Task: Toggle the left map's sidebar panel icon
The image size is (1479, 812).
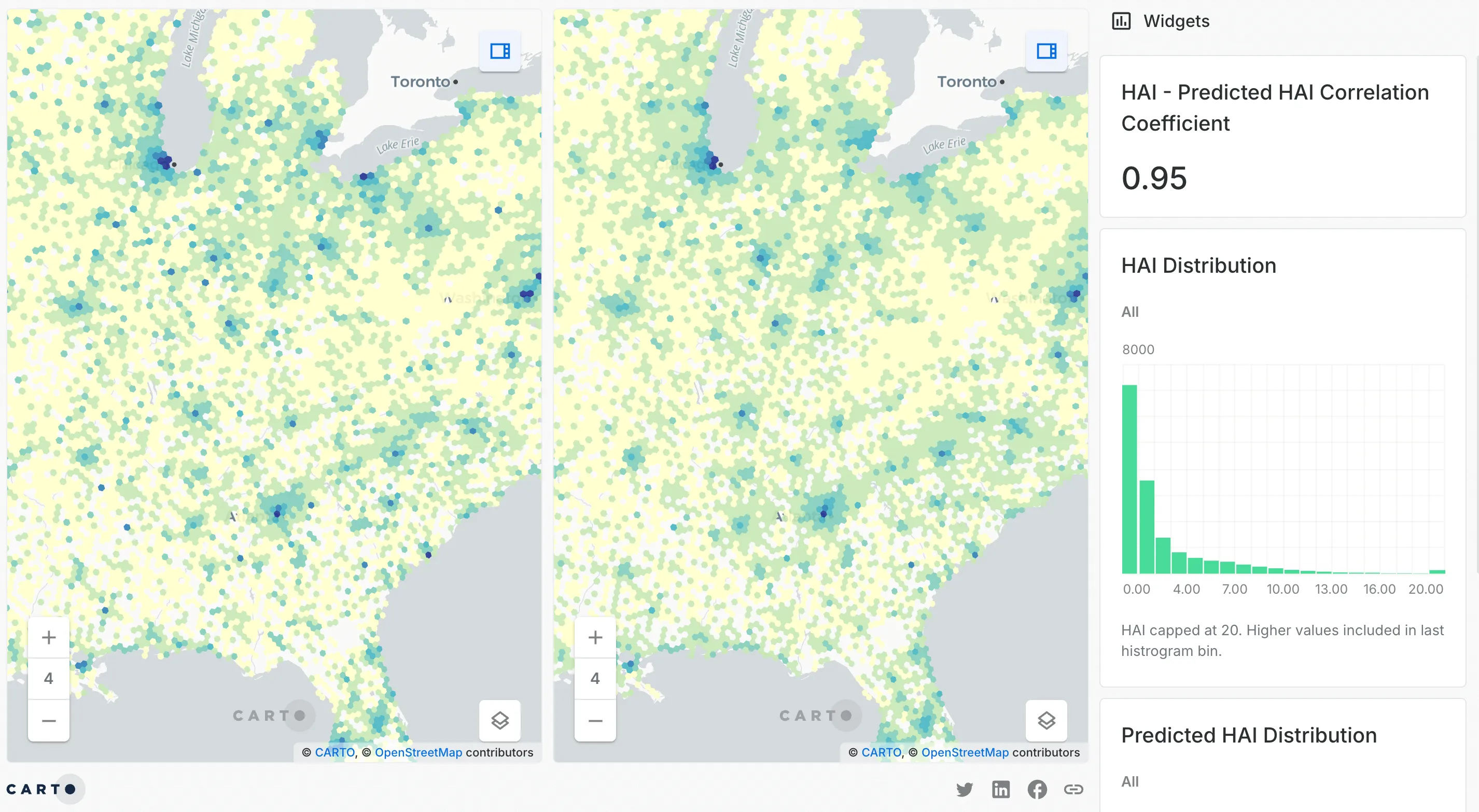Action: pos(499,51)
